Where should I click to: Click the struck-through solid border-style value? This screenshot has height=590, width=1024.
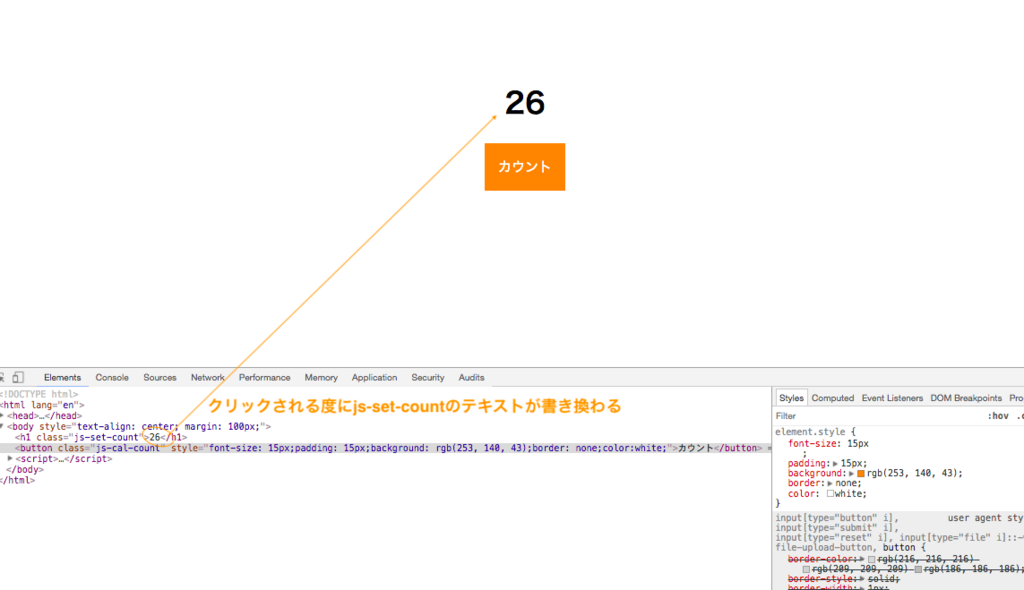coord(881,579)
